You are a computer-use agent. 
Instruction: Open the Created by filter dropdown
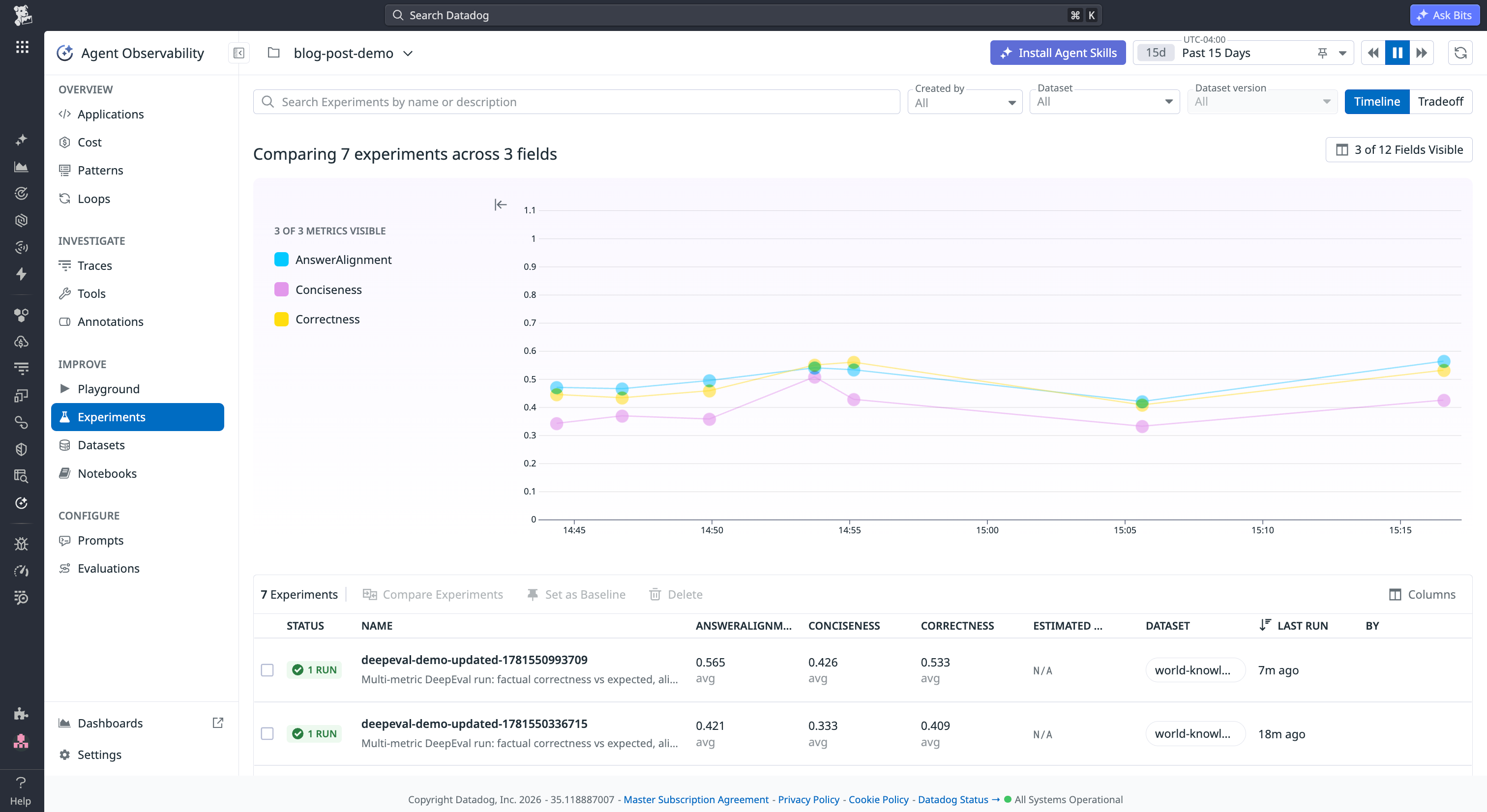(x=965, y=102)
